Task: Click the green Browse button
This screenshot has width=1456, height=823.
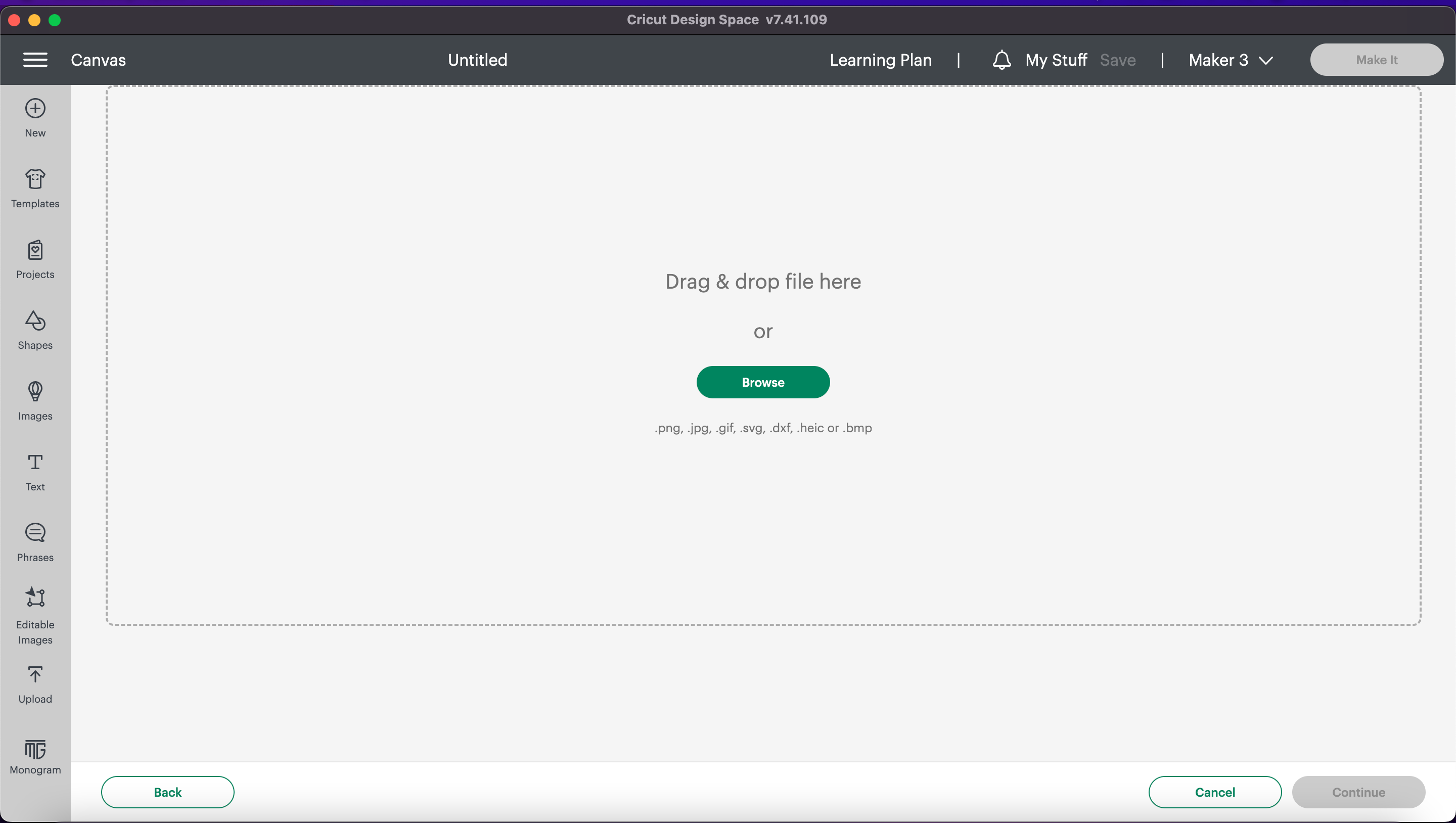Action: (x=762, y=382)
